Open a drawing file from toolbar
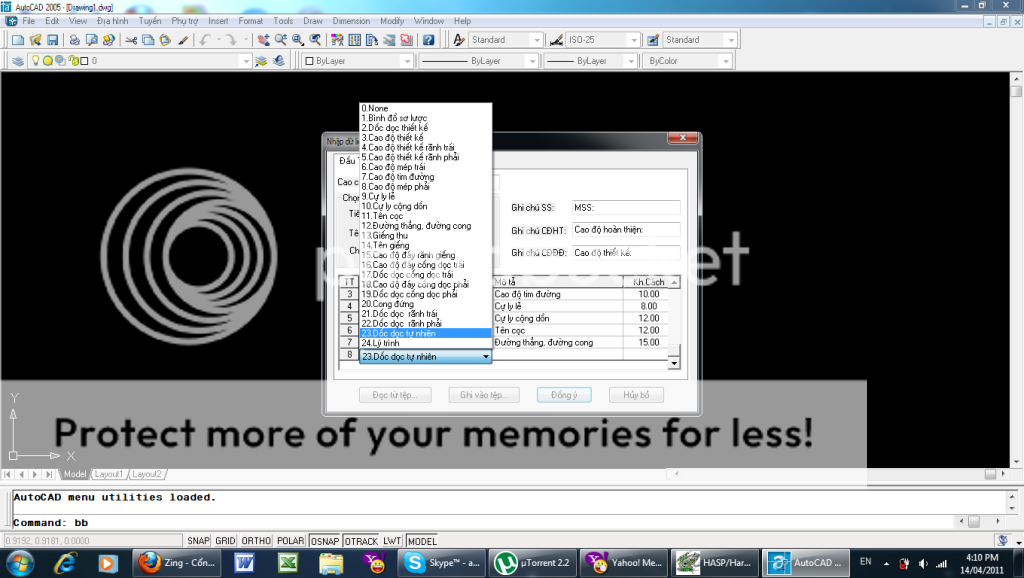The image size is (1024, 578). tap(35, 40)
